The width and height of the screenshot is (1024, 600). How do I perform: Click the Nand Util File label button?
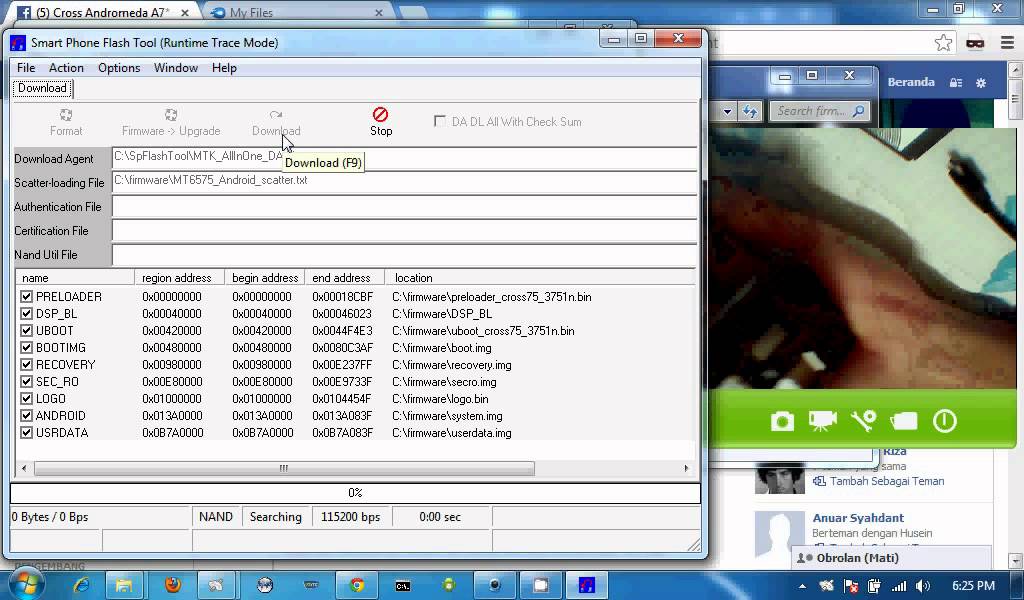click(62, 255)
